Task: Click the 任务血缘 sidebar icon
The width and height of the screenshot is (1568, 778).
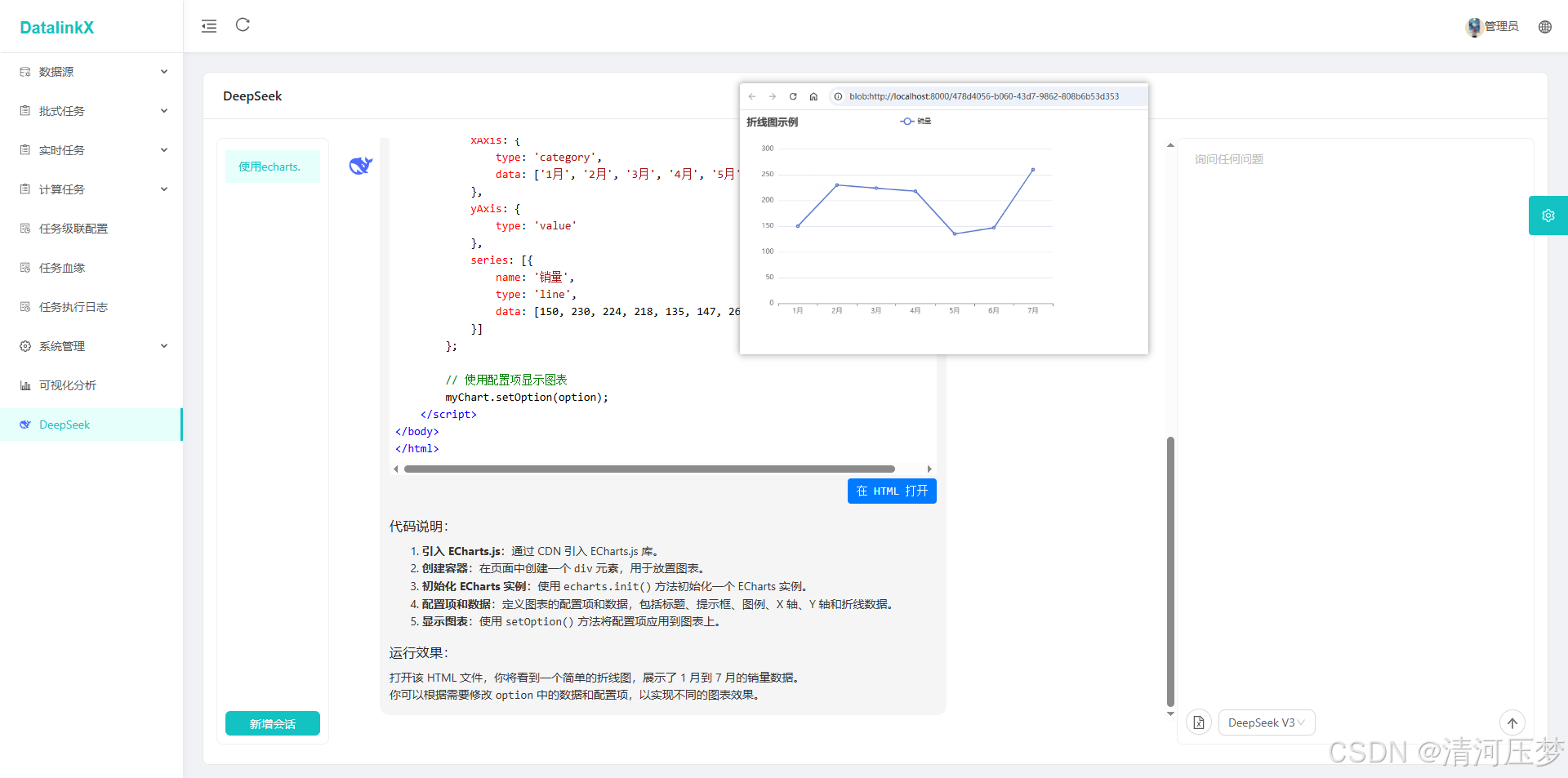Action: click(x=25, y=268)
